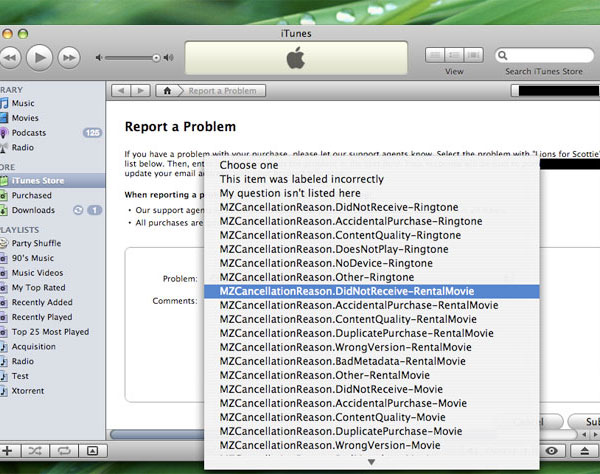Select MZCancellationReason.DuplicatePurchase-Movie
Viewport: 600px width, 474px height.
tap(372, 432)
